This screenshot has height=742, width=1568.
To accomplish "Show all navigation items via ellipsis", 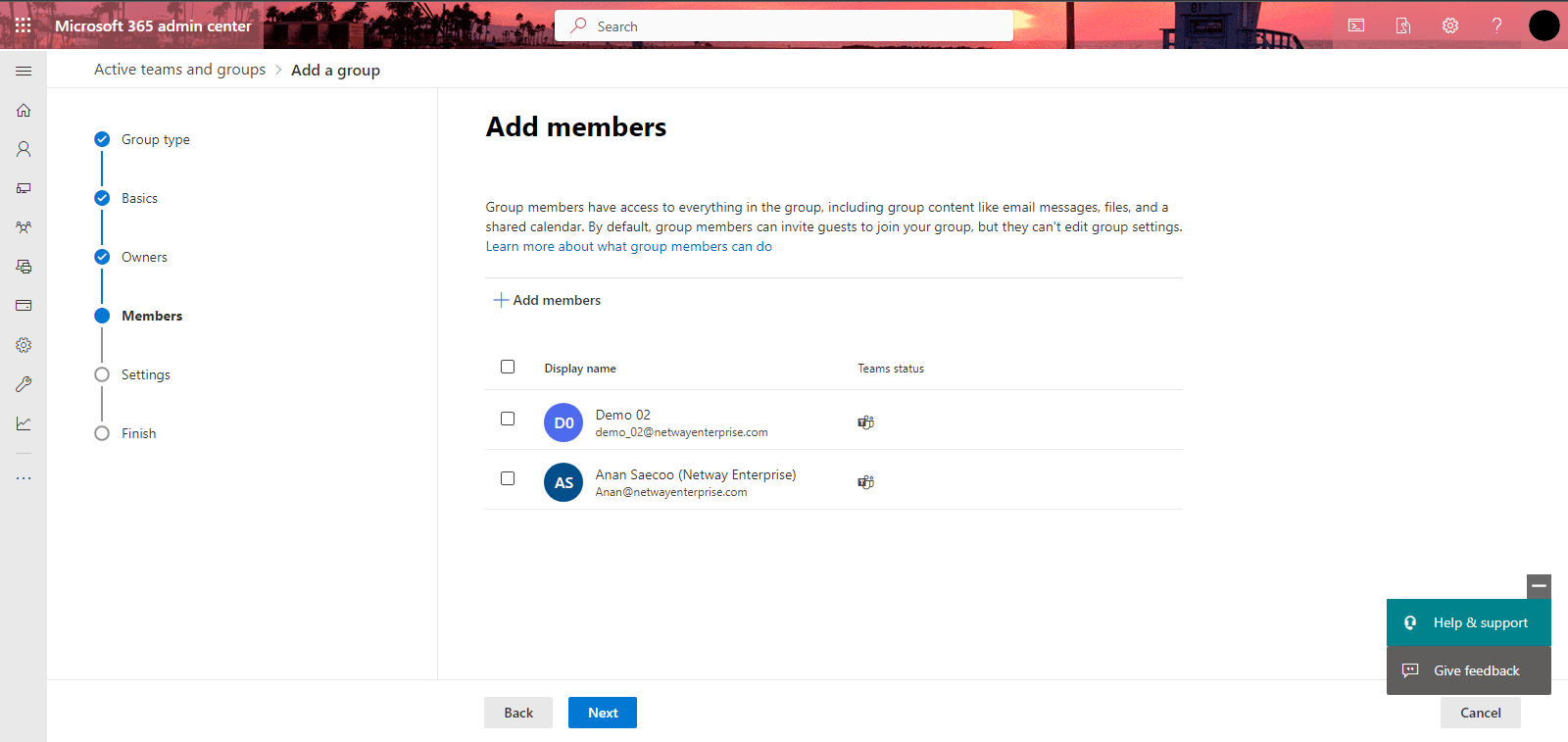I will (24, 478).
